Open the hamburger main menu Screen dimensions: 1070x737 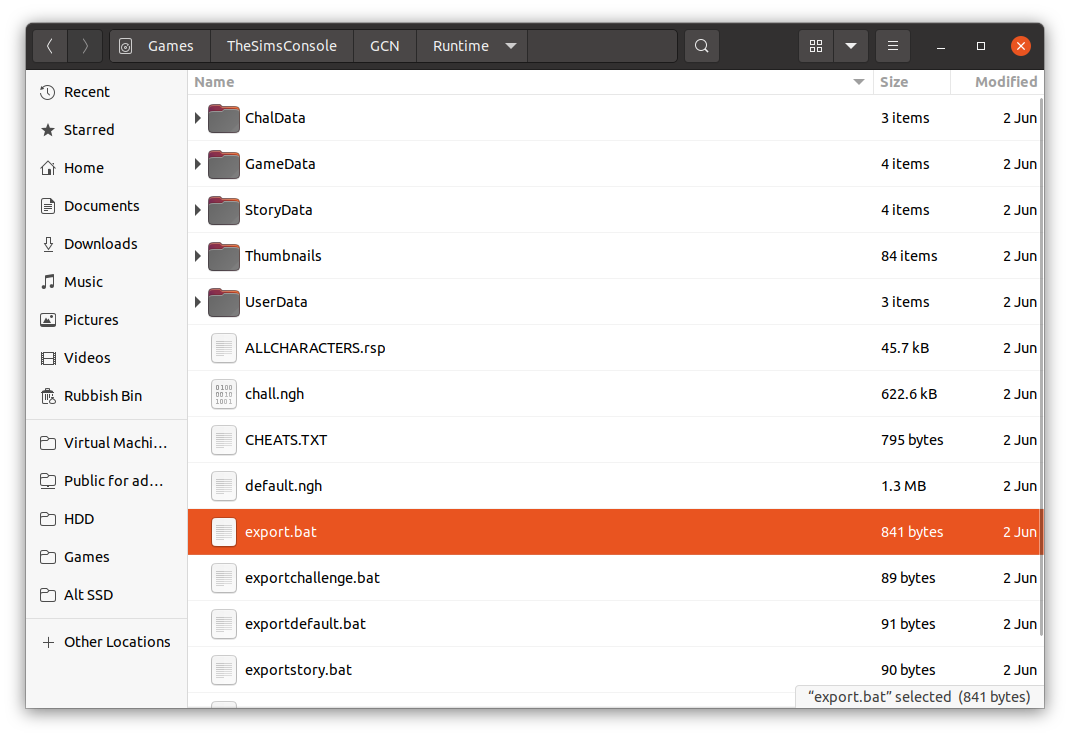pos(893,46)
